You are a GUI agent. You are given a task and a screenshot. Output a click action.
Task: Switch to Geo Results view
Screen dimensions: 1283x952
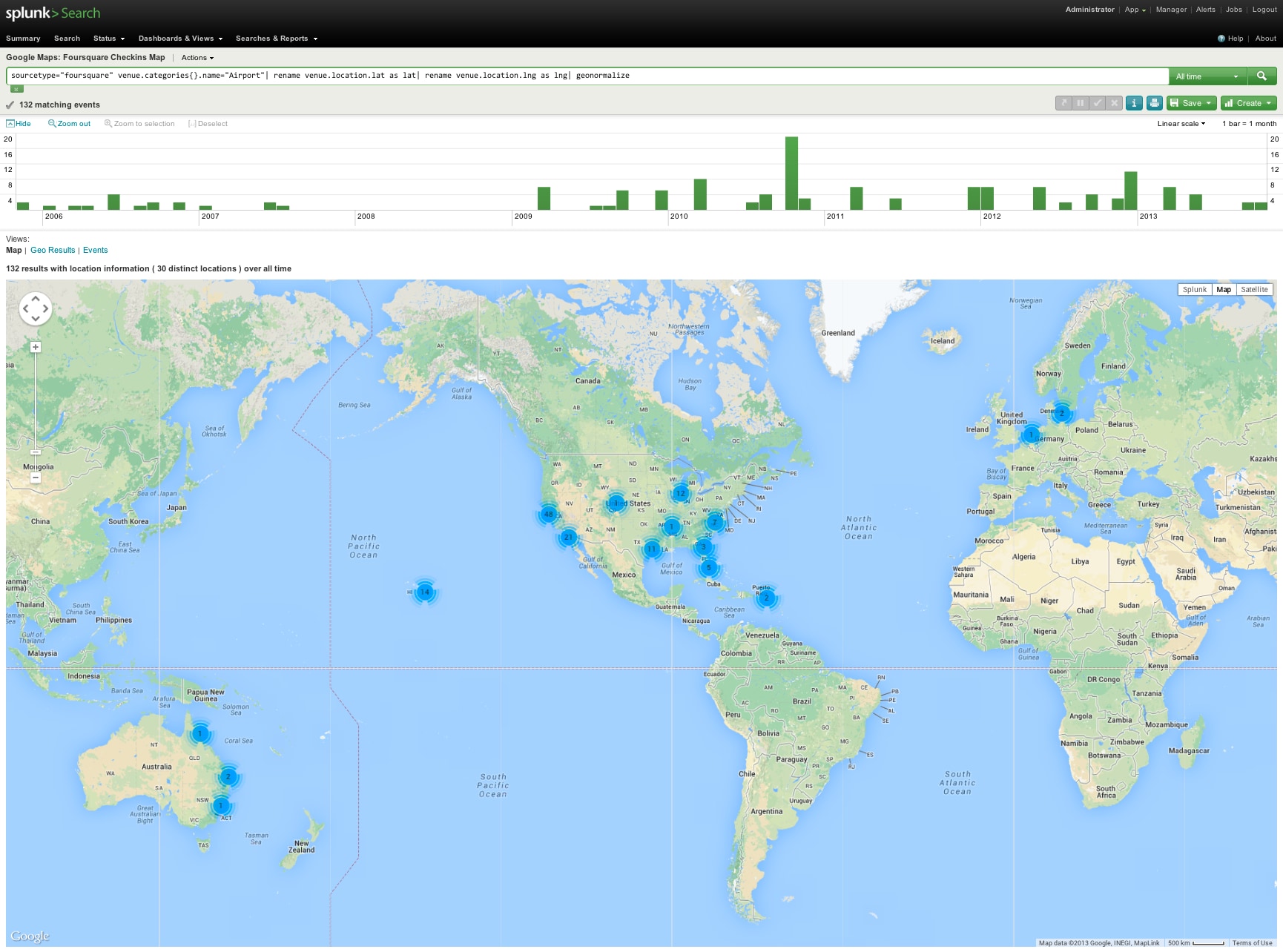(x=53, y=251)
